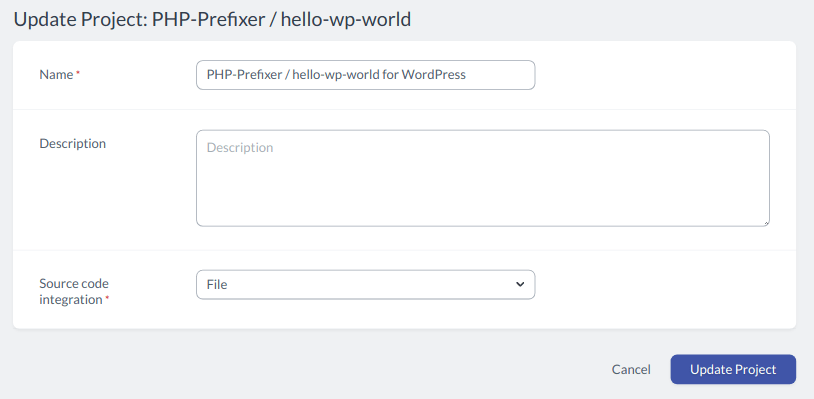Click the Update Project button
Screen dimensions: 814x399
point(733,369)
